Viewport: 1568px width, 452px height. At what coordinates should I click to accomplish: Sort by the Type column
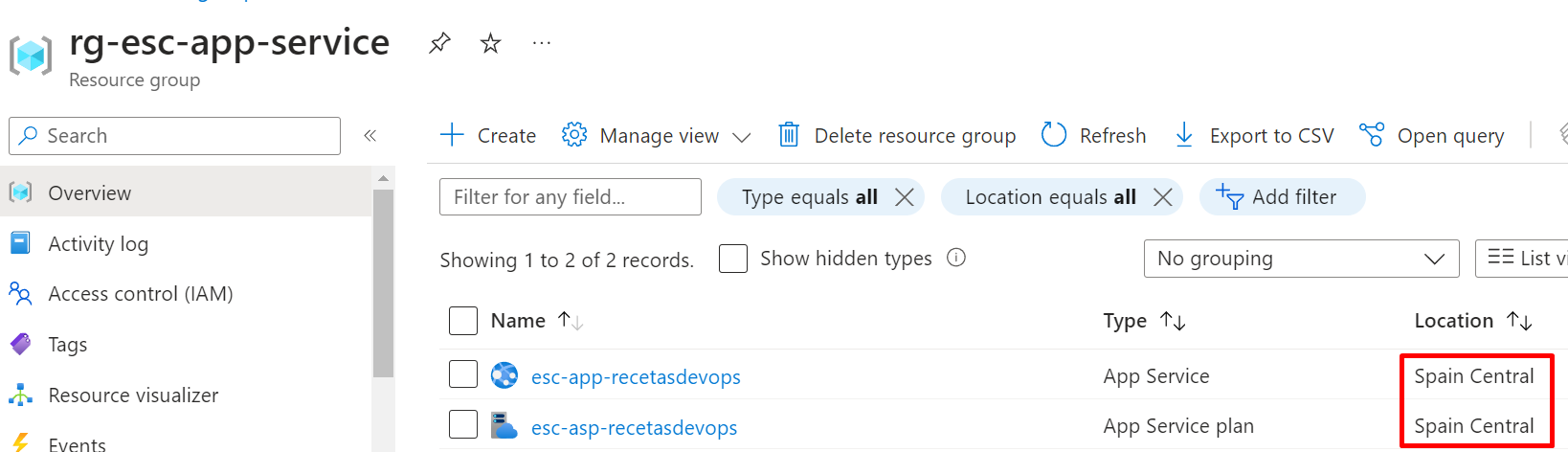point(1145,321)
